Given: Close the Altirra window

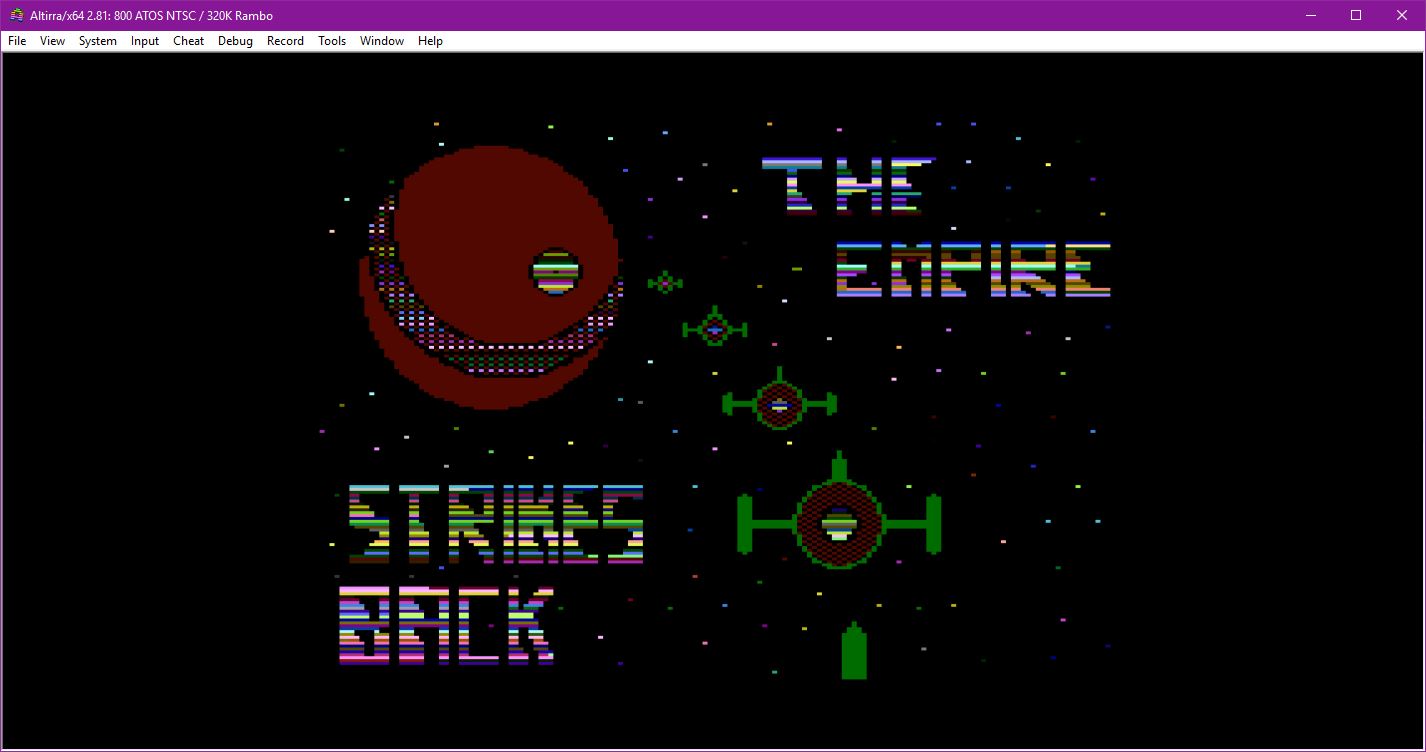Looking at the screenshot, I should coord(1402,15).
